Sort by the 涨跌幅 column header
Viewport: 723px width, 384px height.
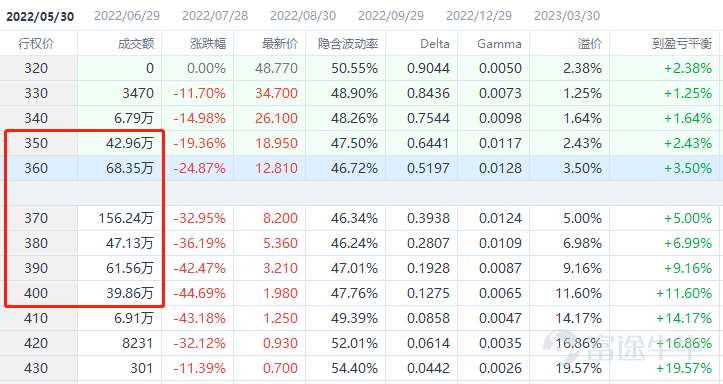coord(208,44)
